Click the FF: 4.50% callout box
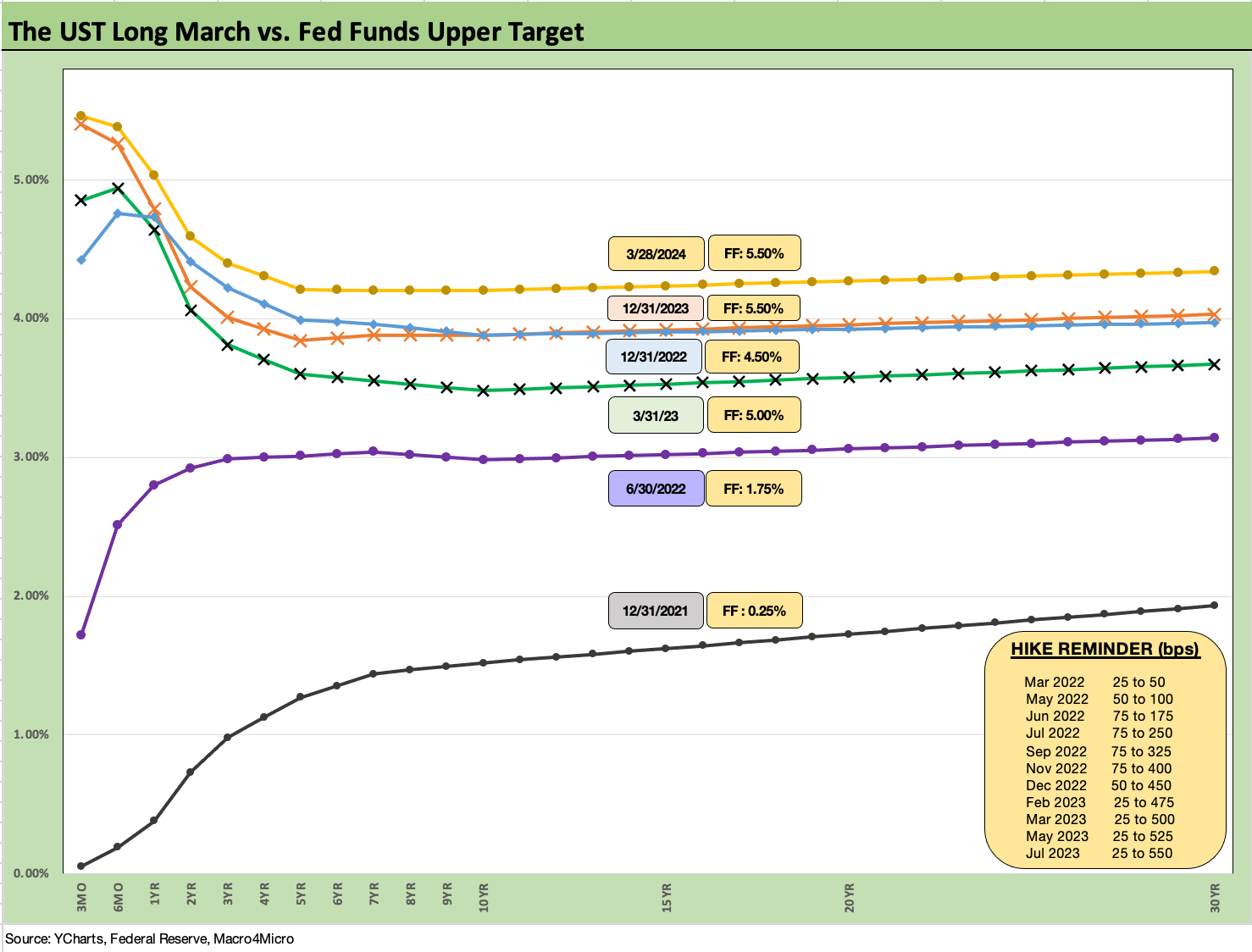This screenshot has height=952, width=1252. 753,357
